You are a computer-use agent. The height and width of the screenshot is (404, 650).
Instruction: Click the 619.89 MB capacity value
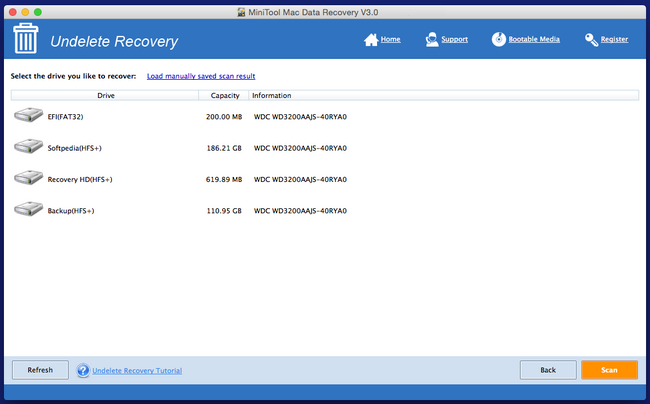click(224, 179)
